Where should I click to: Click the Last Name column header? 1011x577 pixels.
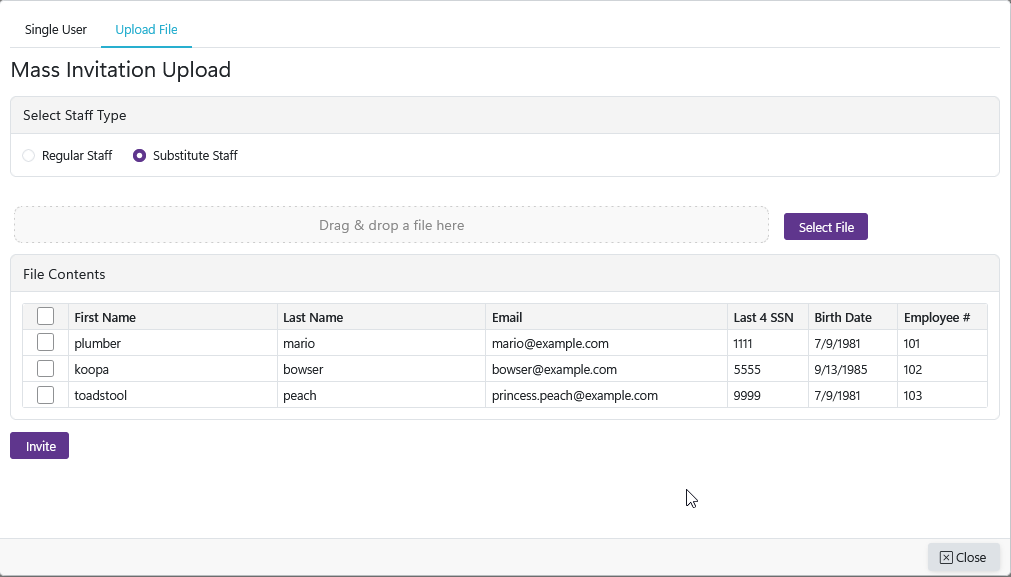pyautogui.click(x=313, y=318)
